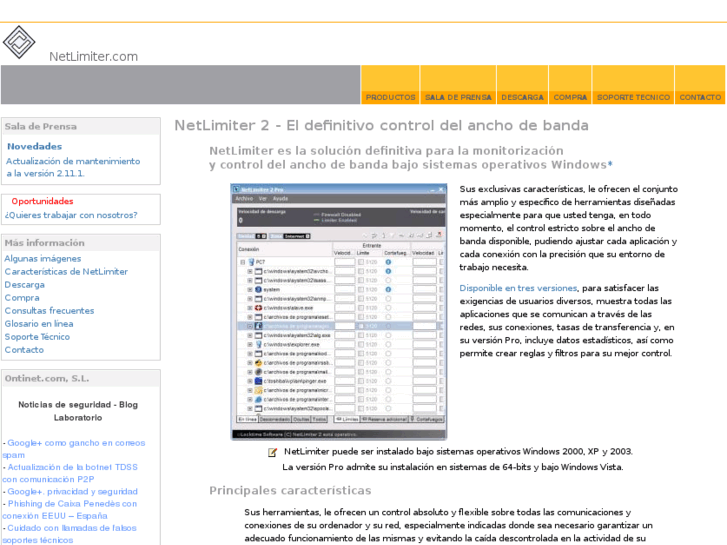Image resolution: width=727 pixels, height=545 pixels.
Task: Open 'Google+ como gancho en correos spam' news
Action: click(74, 449)
